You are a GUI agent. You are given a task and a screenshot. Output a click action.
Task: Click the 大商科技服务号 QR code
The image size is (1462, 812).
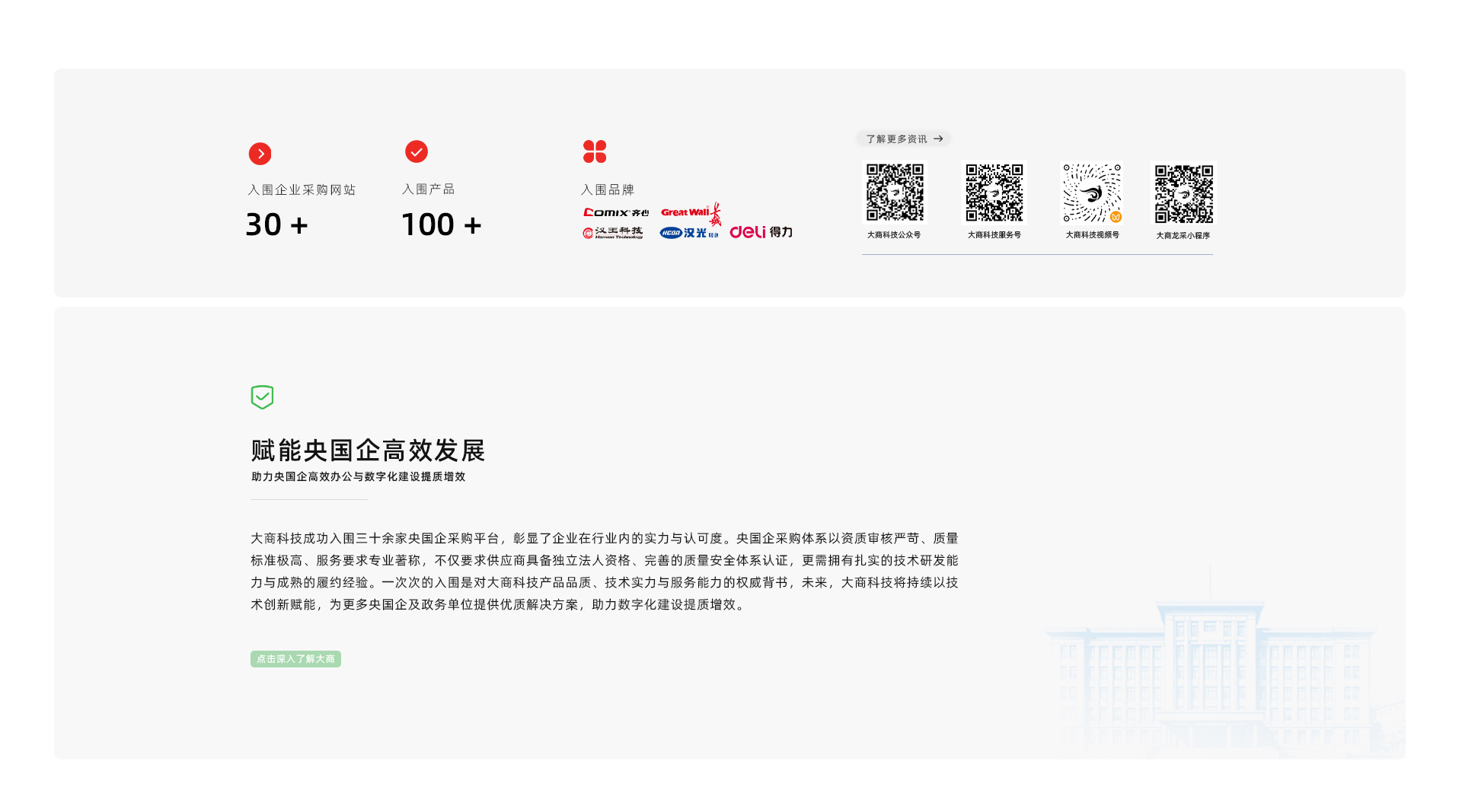tap(994, 193)
